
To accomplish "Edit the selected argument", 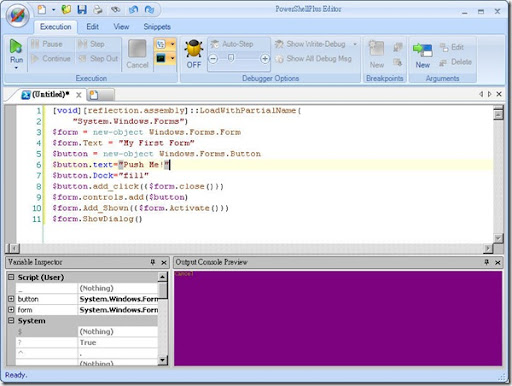I will point(452,47).
